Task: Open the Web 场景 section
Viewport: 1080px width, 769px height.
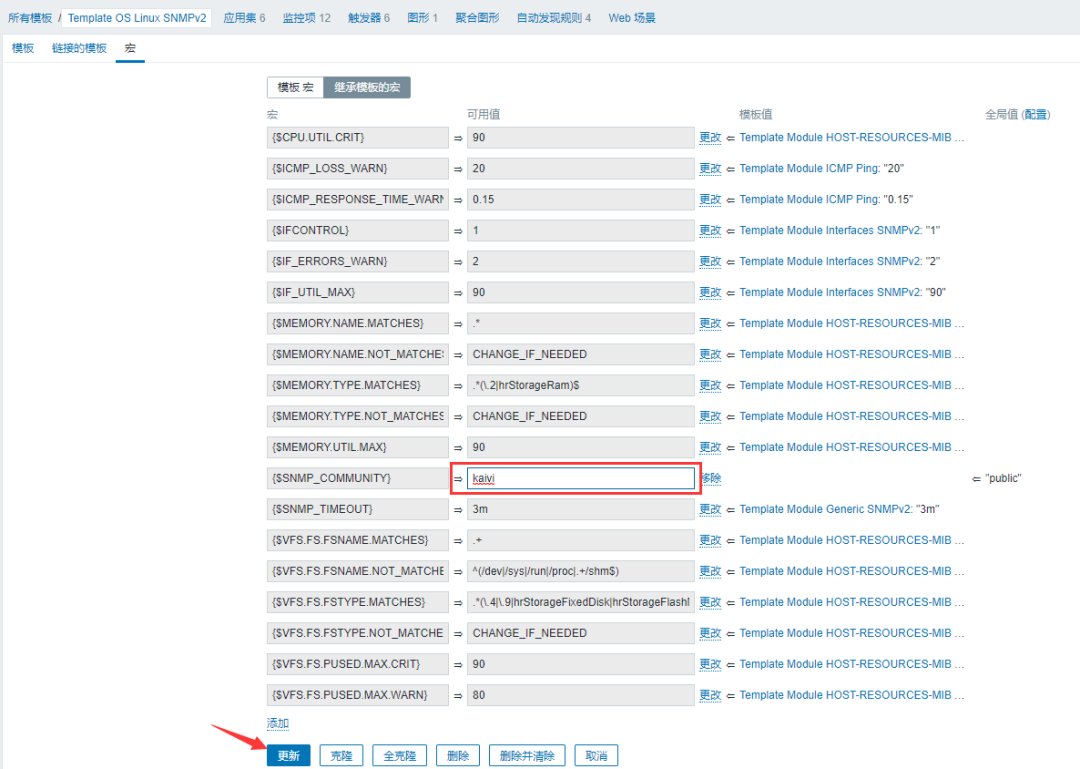Action: point(632,18)
